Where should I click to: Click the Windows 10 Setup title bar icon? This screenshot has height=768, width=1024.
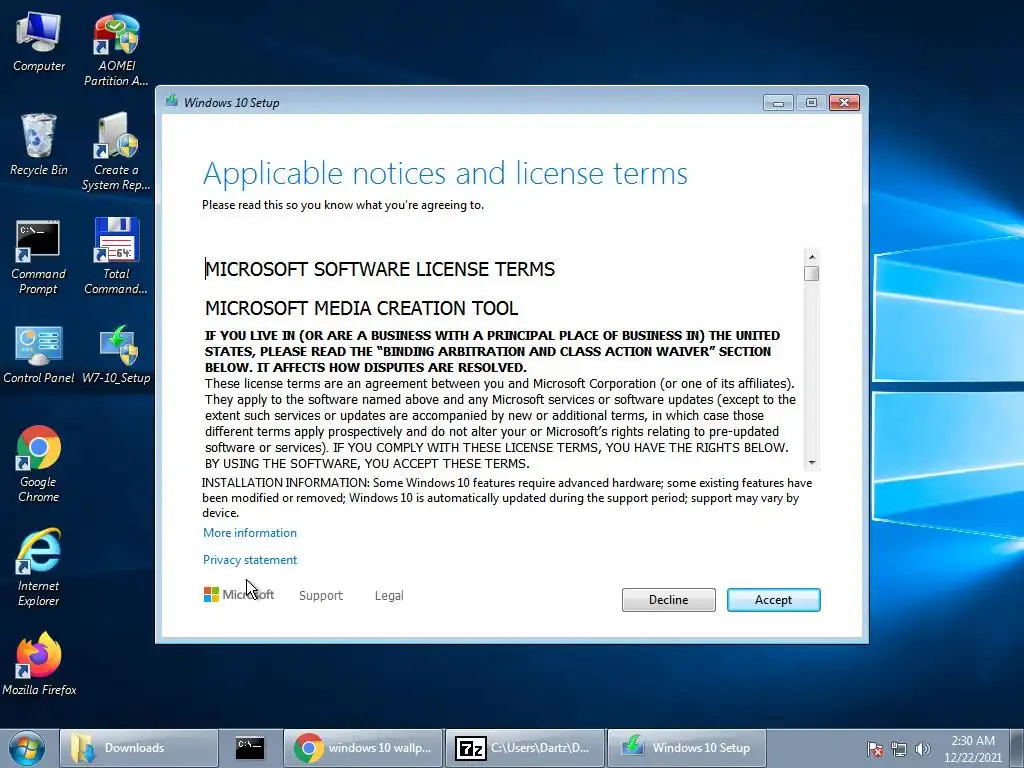point(172,101)
